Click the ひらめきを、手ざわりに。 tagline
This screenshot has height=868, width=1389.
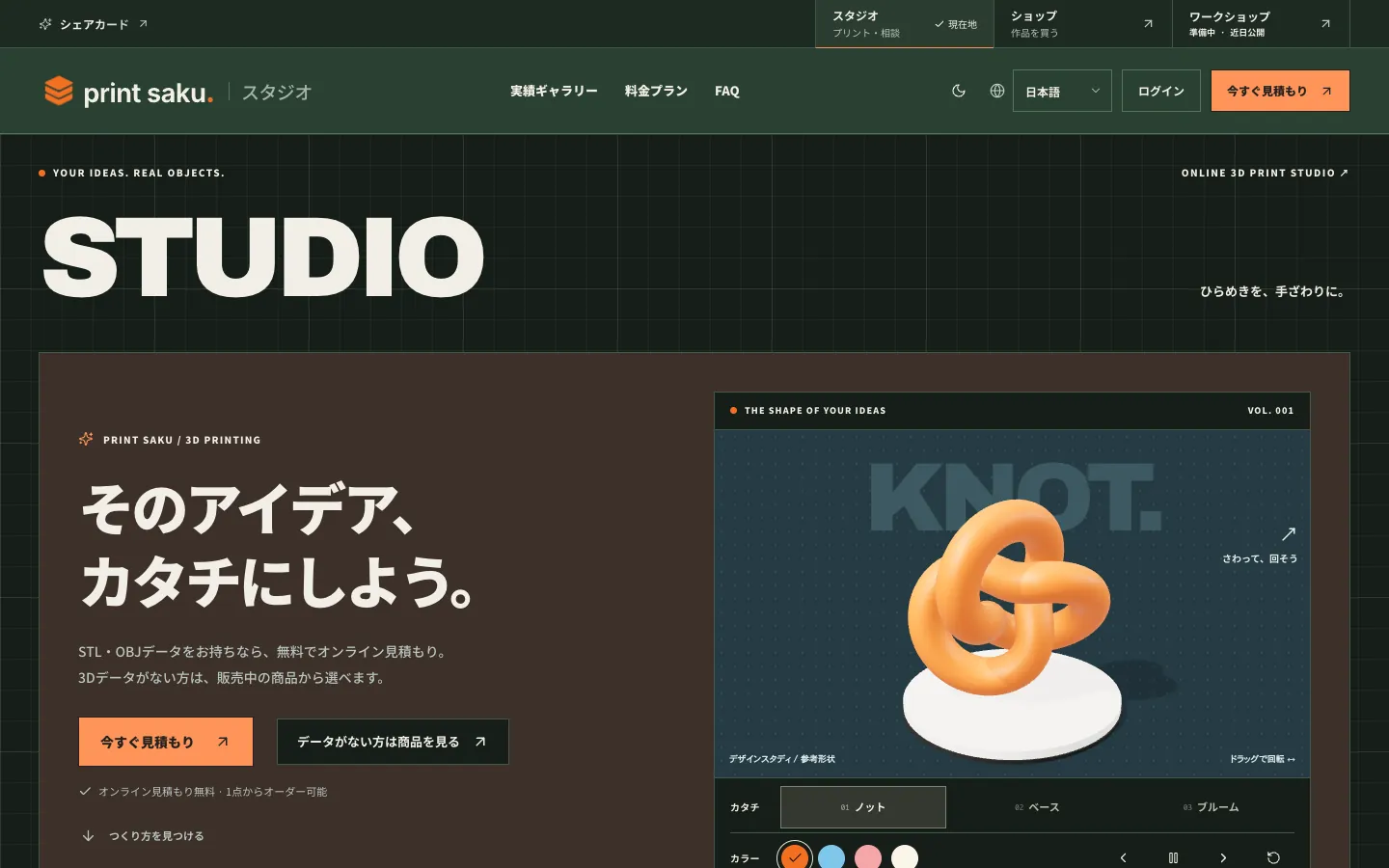(1273, 291)
